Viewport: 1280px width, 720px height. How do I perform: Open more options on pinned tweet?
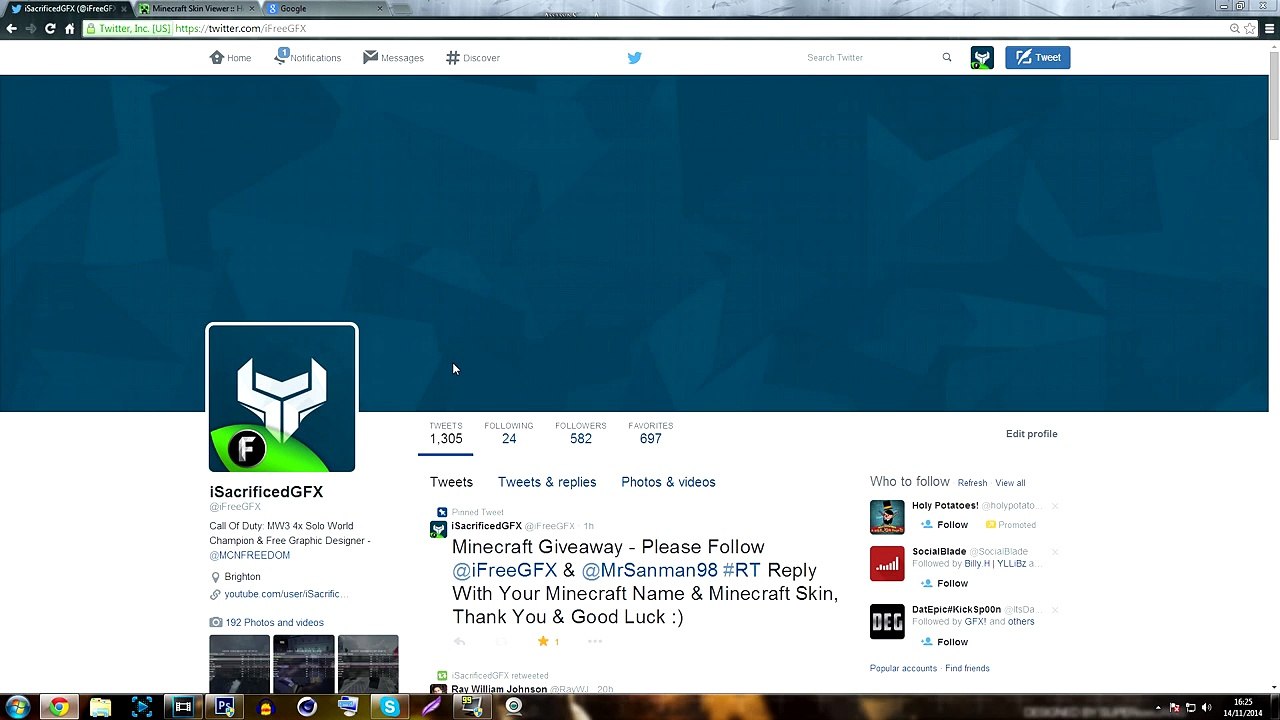(595, 642)
